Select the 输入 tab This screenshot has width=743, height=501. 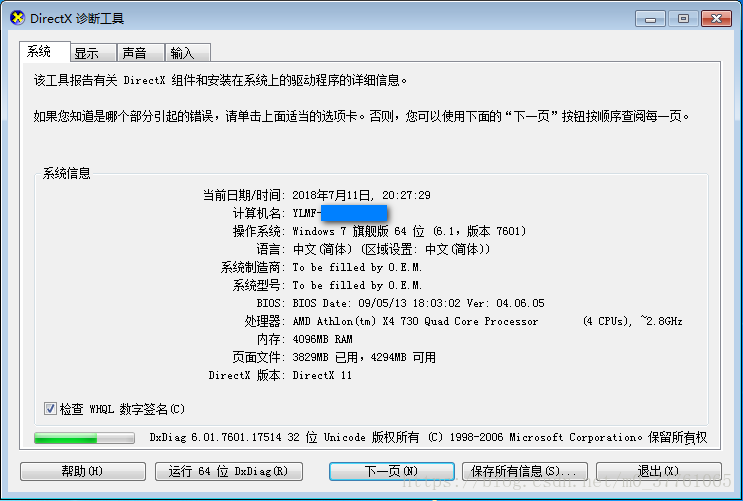point(188,53)
